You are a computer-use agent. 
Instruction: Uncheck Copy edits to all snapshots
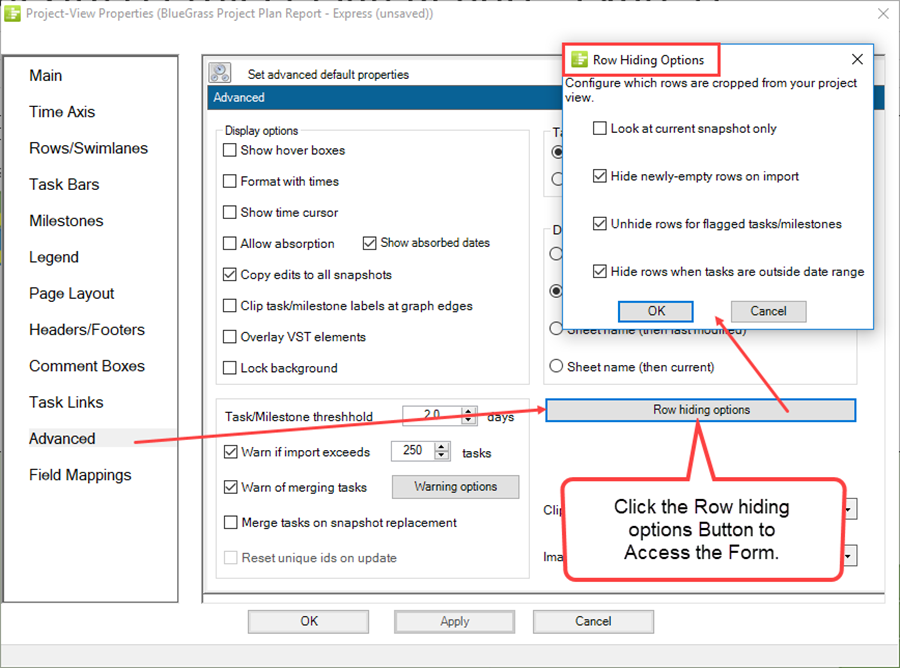[229, 275]
